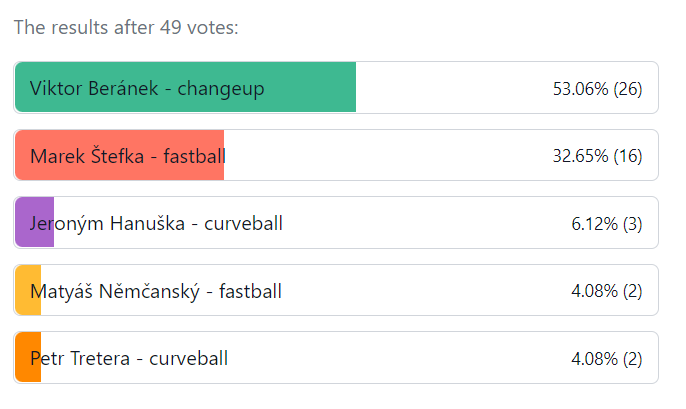Select the Viktor Beránek - changeup label
This screenshot has height=409, width=686.
tap(147, 88)
